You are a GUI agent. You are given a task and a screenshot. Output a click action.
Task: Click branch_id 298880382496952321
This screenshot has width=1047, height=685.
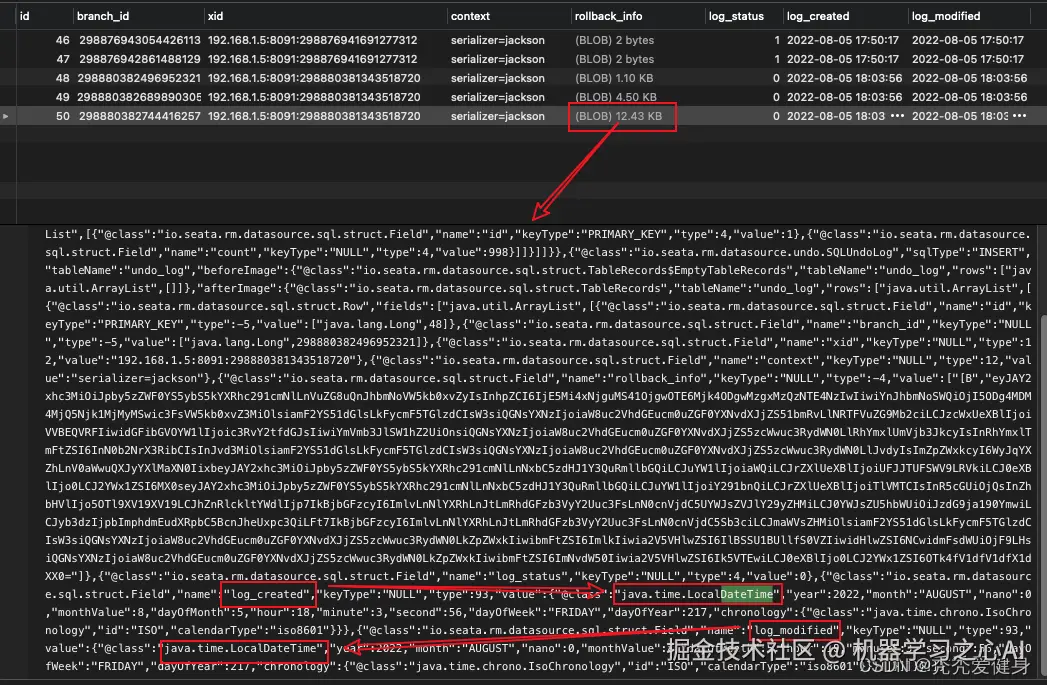(139, 78)
